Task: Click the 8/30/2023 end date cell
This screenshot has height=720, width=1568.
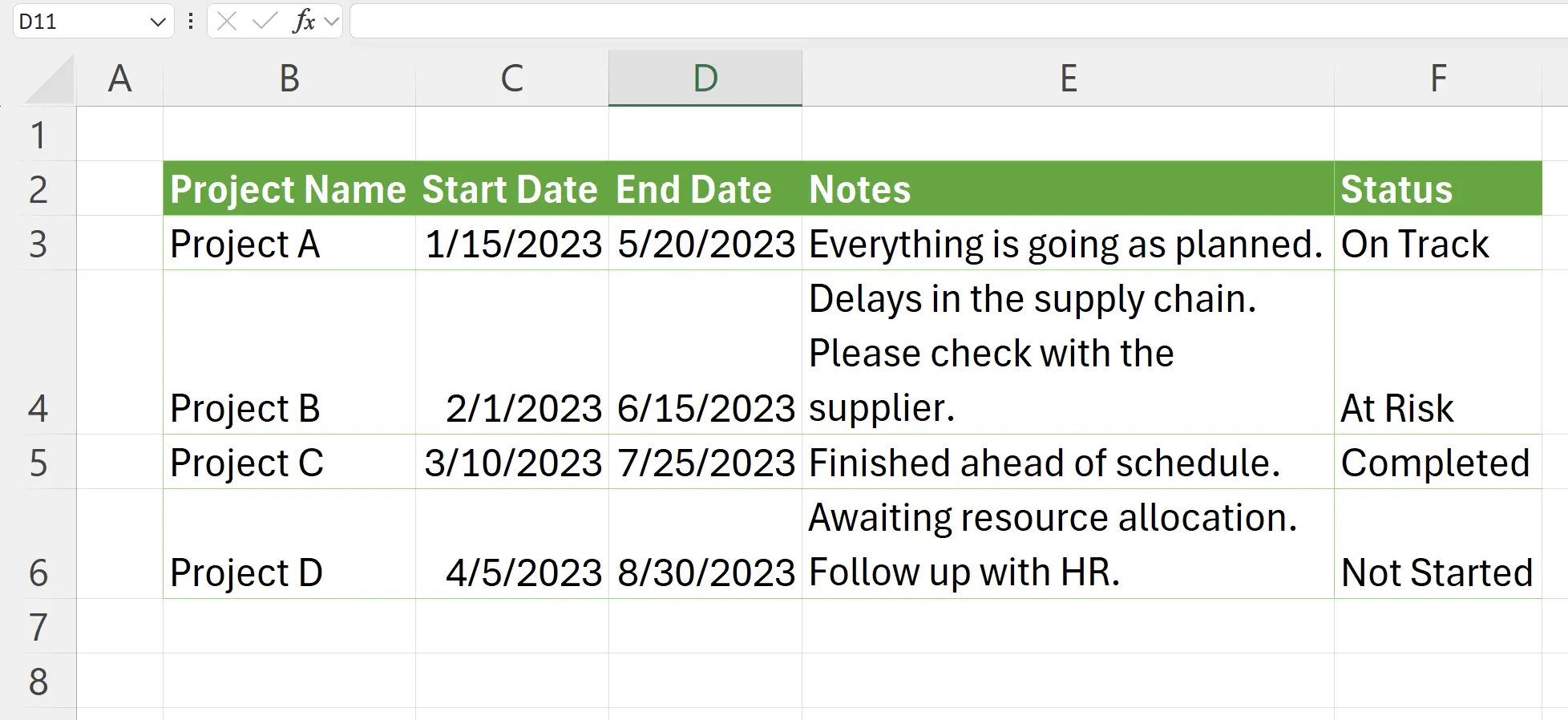Action: click(x=705, y=544)
